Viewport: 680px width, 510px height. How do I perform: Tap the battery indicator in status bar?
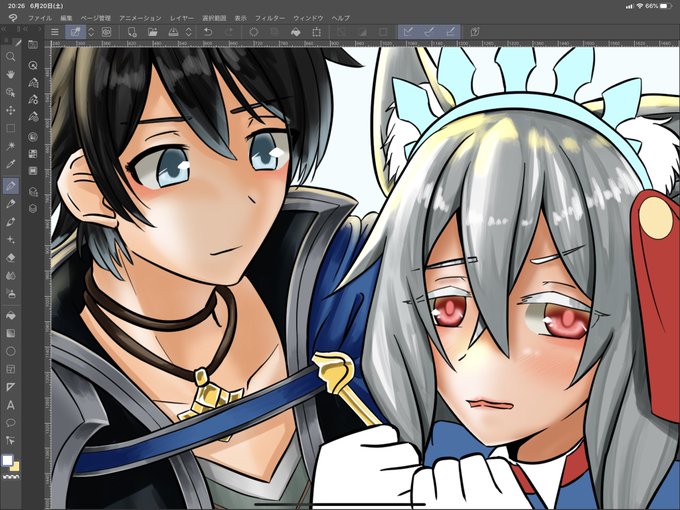tap(666, 6)
